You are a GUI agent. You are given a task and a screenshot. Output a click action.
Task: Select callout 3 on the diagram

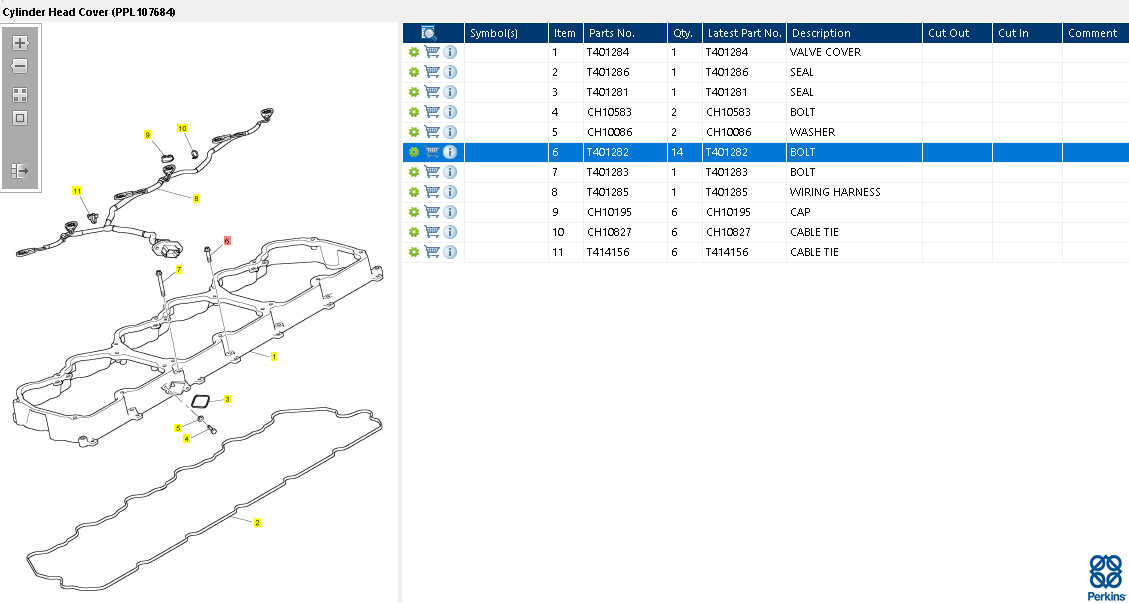click(x=227, y=399)
